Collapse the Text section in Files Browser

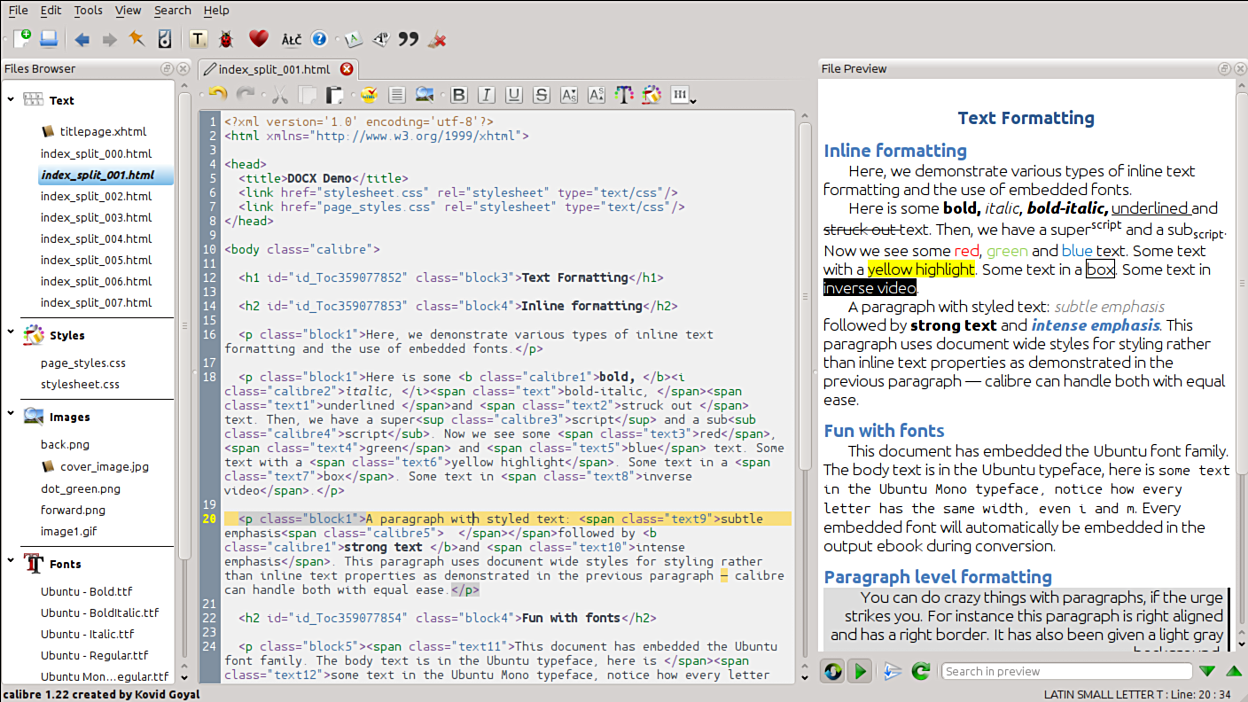tap(11, 100)
